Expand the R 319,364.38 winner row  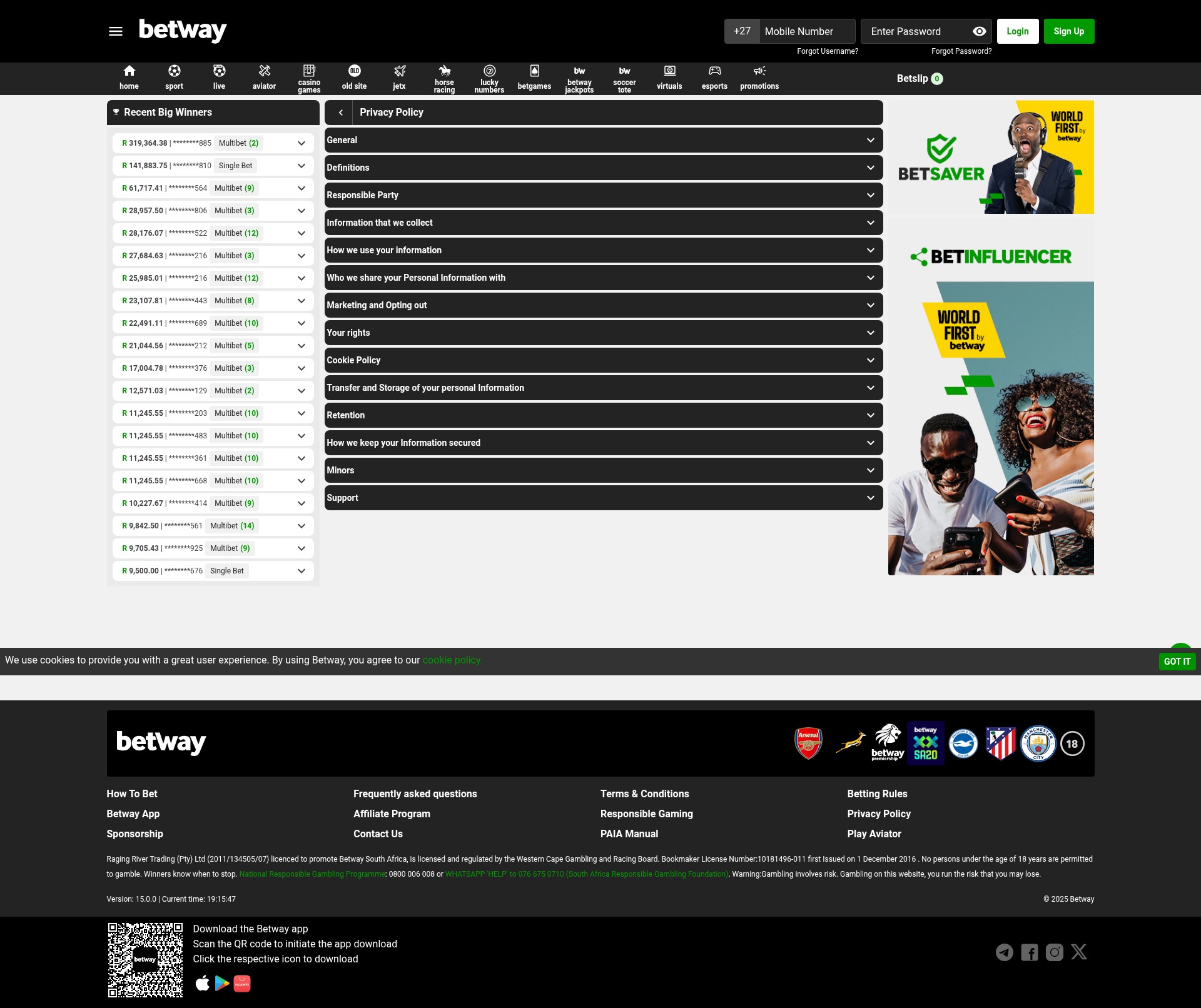[213, 143]
